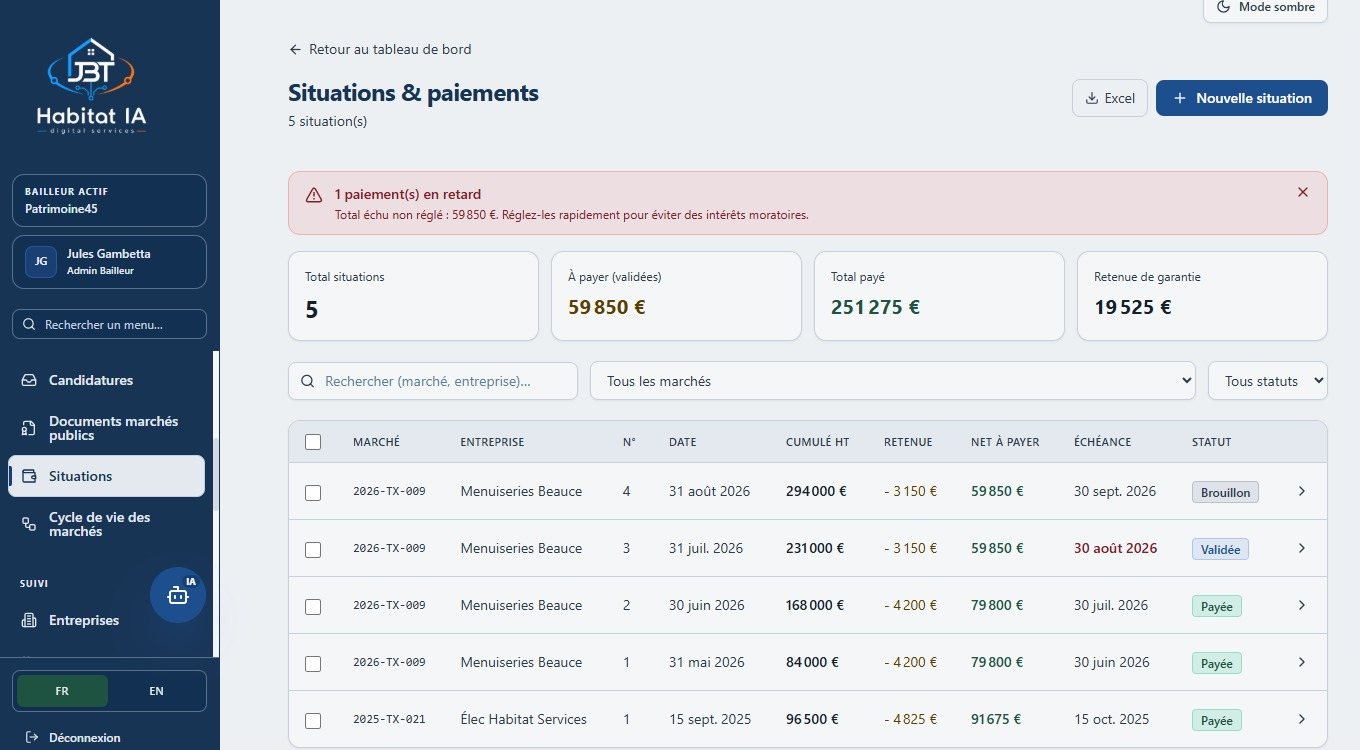Click the Rechercher un menu search field

click(x=109, y=325)
